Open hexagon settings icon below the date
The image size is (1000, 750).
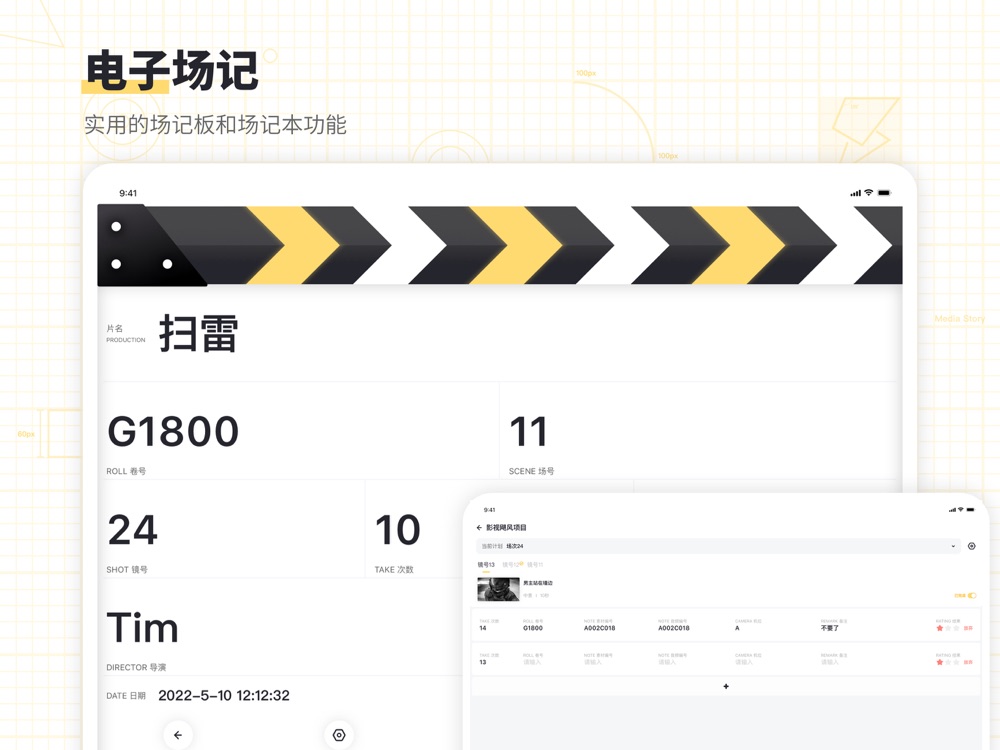click(339, 735)
